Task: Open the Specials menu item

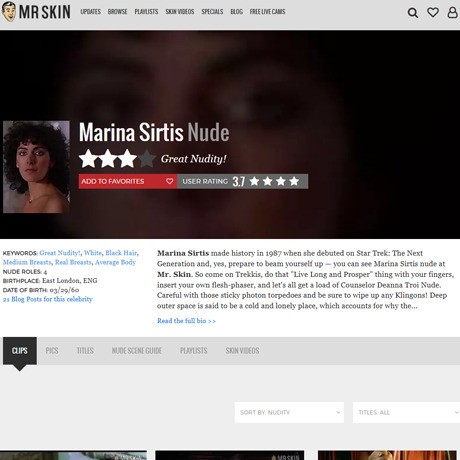Action: pyautogui.click(x=212, y=12)
